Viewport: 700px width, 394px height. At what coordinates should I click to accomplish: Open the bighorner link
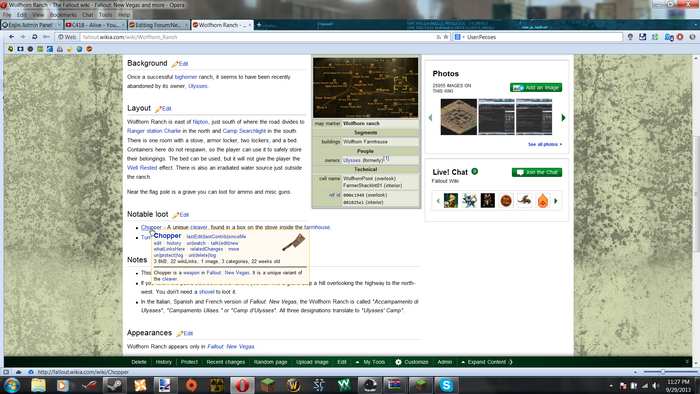(x=186, y=77)
